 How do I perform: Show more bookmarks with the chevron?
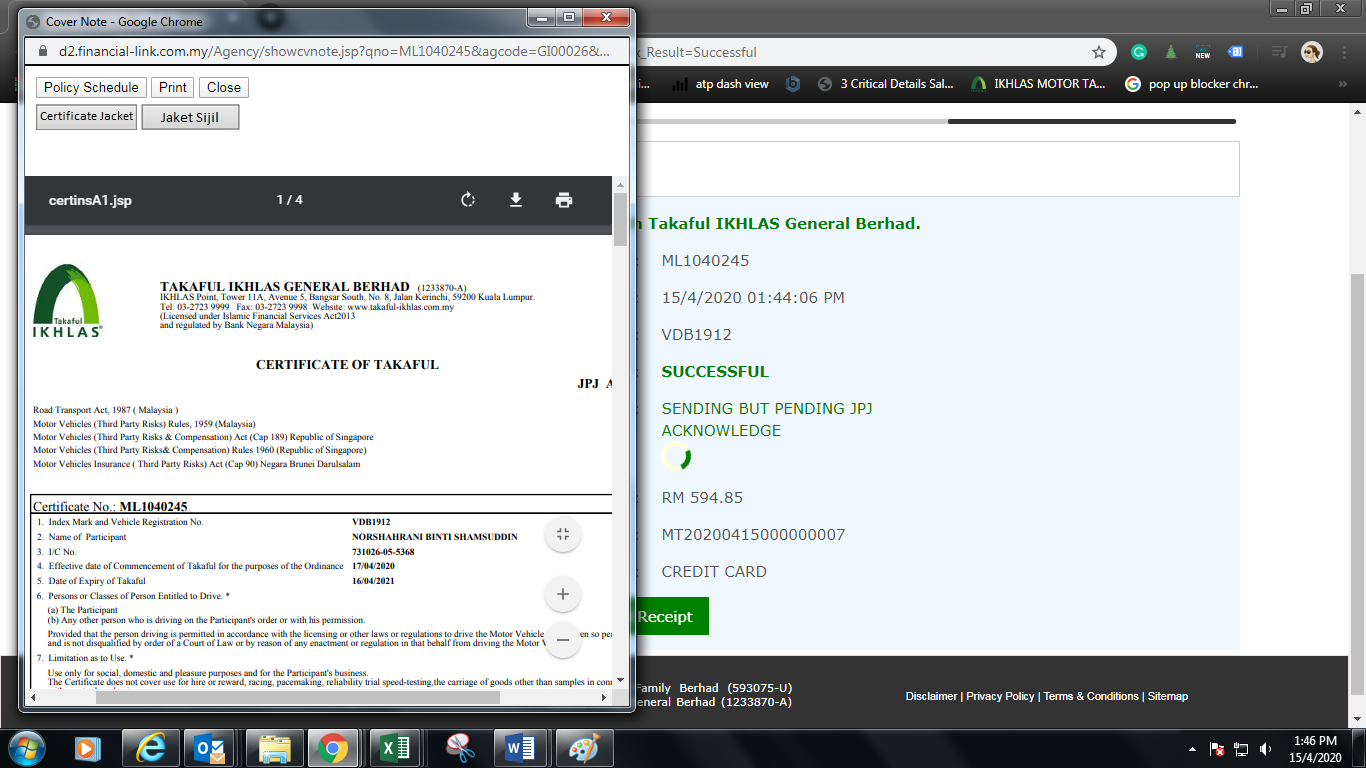[1343, 84]
